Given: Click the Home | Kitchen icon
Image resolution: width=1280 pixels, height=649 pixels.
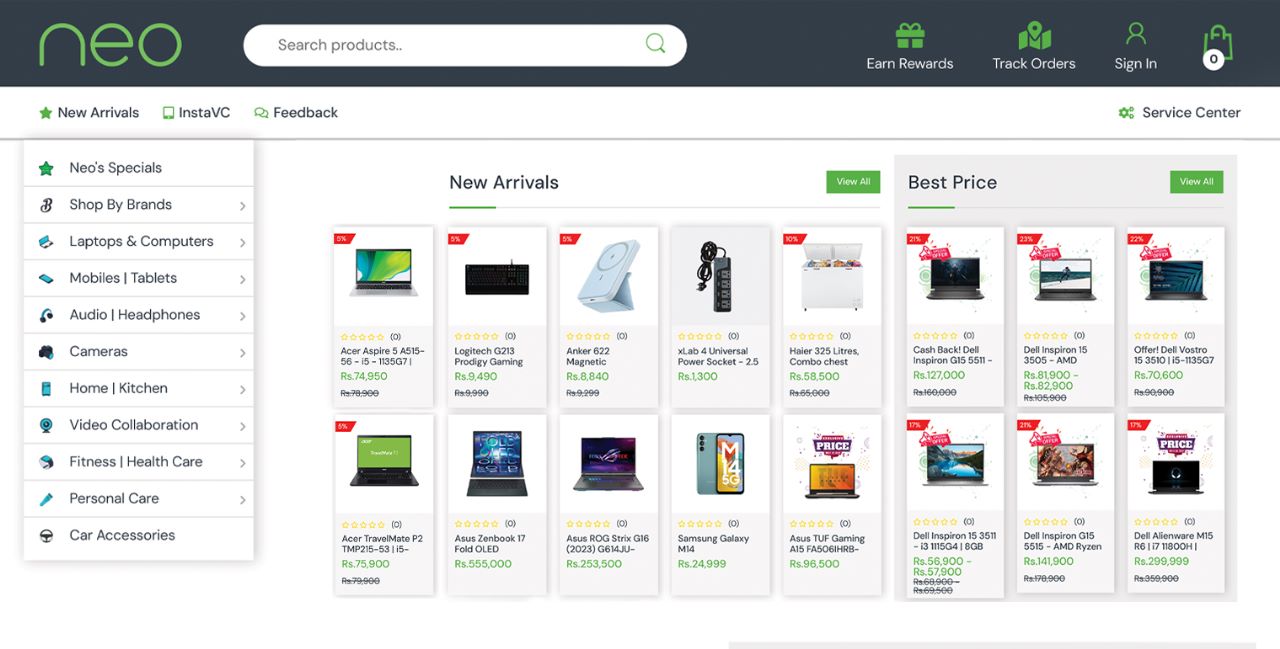Looking at the screenshot, I should pyautogui.click(x=46, y=388).
